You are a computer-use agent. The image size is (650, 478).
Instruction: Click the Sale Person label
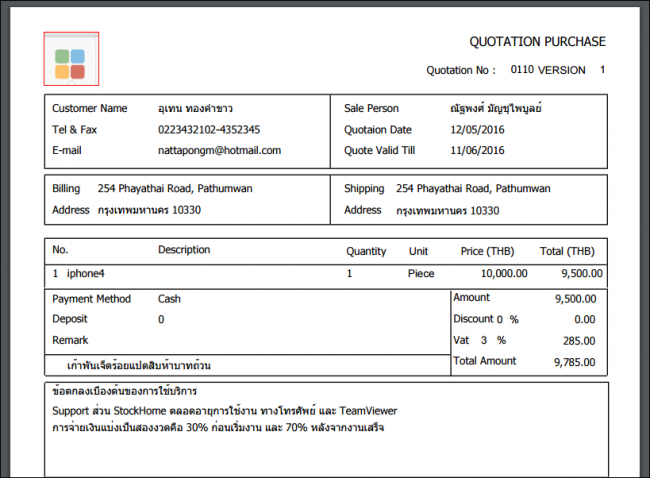click(x=371, y=108)
